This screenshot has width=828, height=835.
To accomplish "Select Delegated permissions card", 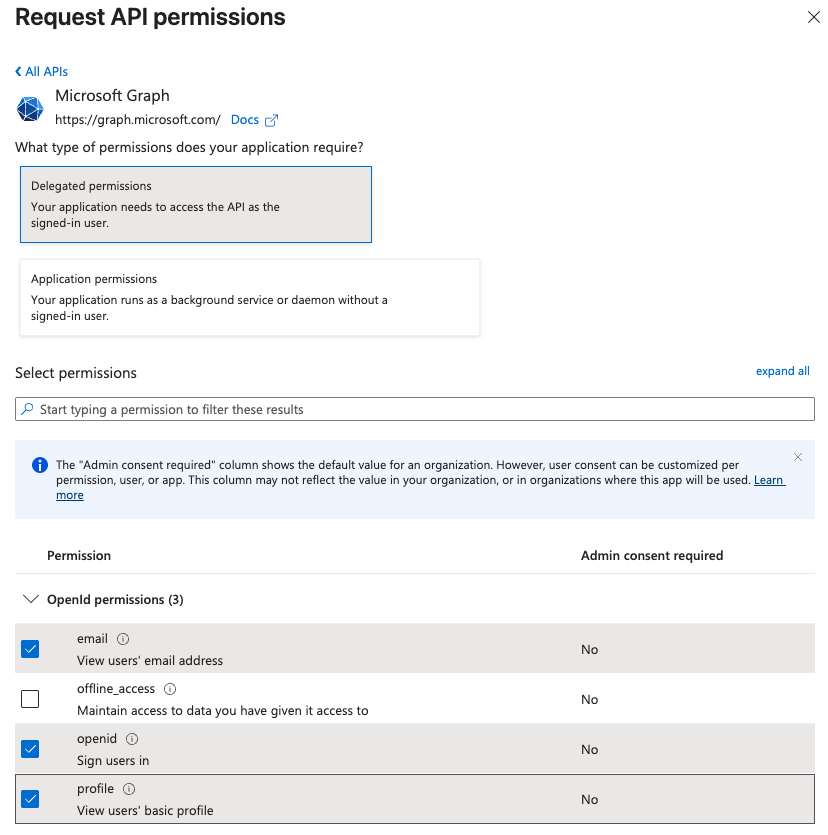I will [x=196, y=204].
